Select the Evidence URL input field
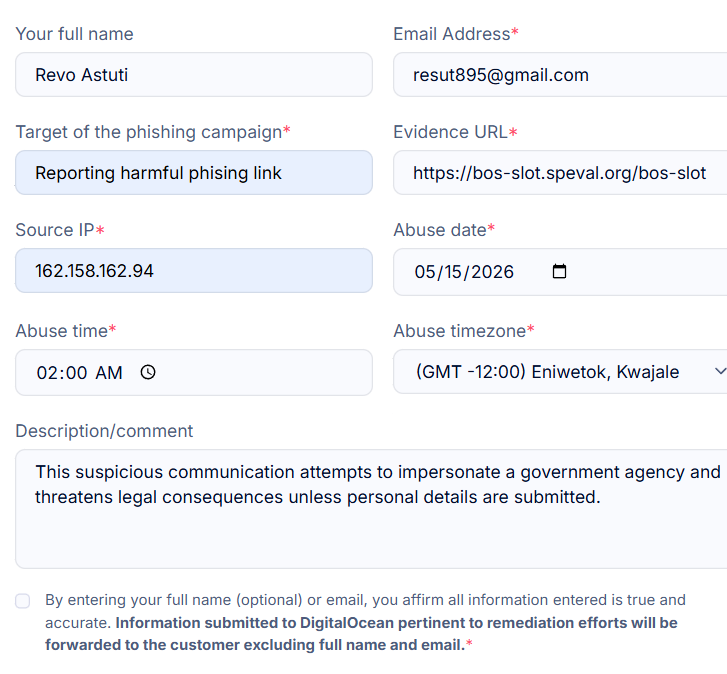727x674 pixels. [560, 172]
